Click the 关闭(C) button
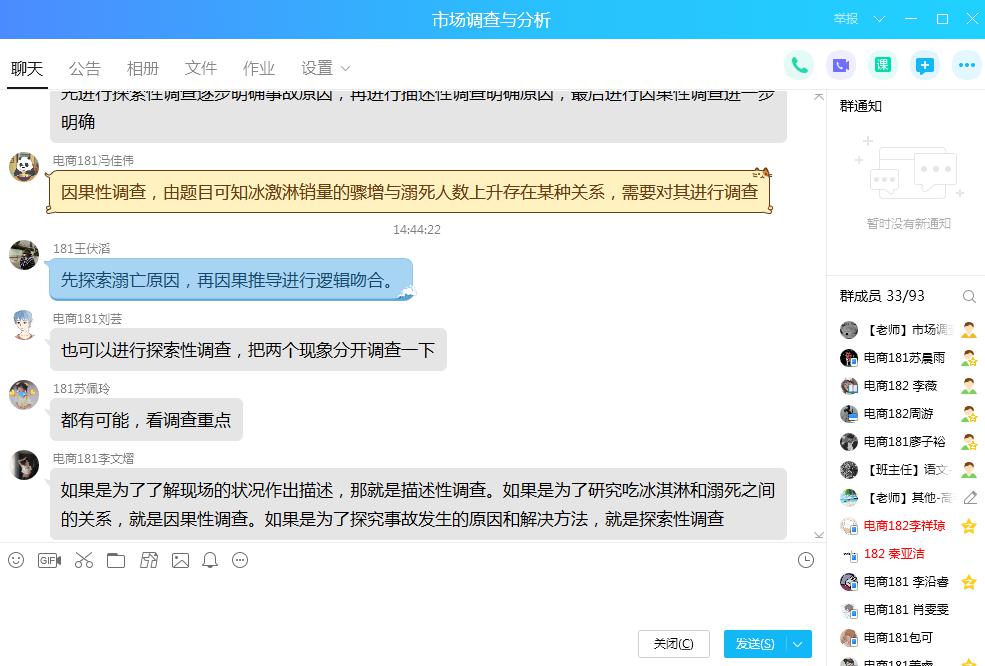 point(673,644)
